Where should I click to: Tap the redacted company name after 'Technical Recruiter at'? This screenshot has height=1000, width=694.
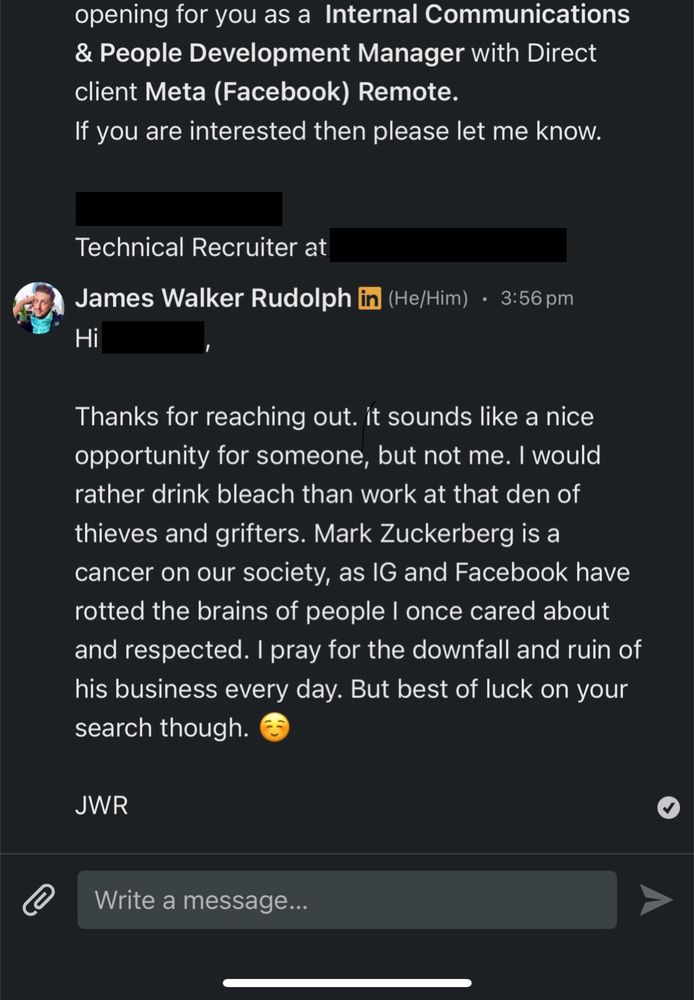click(x=448, y=245)
